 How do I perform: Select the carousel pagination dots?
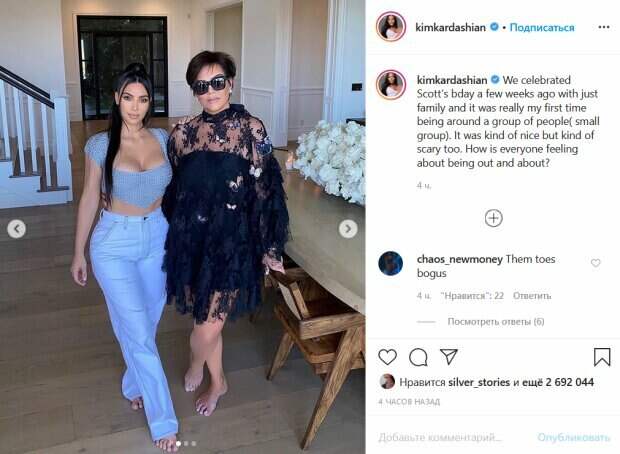(186, 444)
